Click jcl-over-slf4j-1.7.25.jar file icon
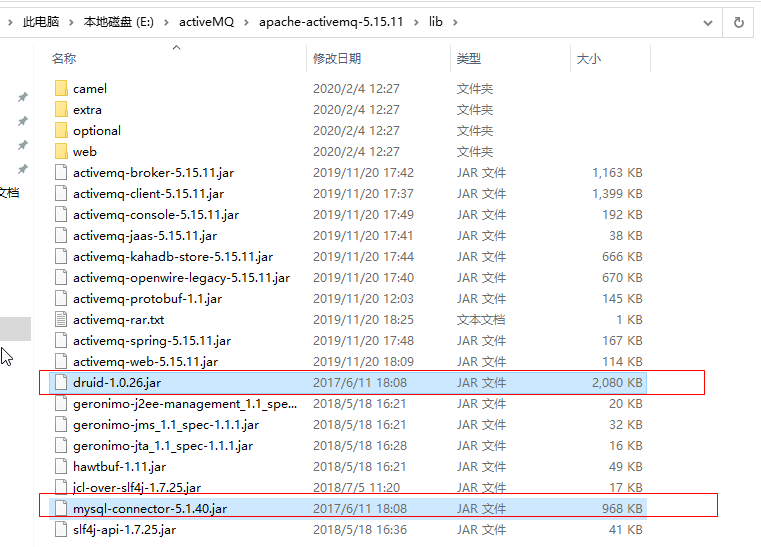Viewport: 761px width, 547px height. [61, 487]
